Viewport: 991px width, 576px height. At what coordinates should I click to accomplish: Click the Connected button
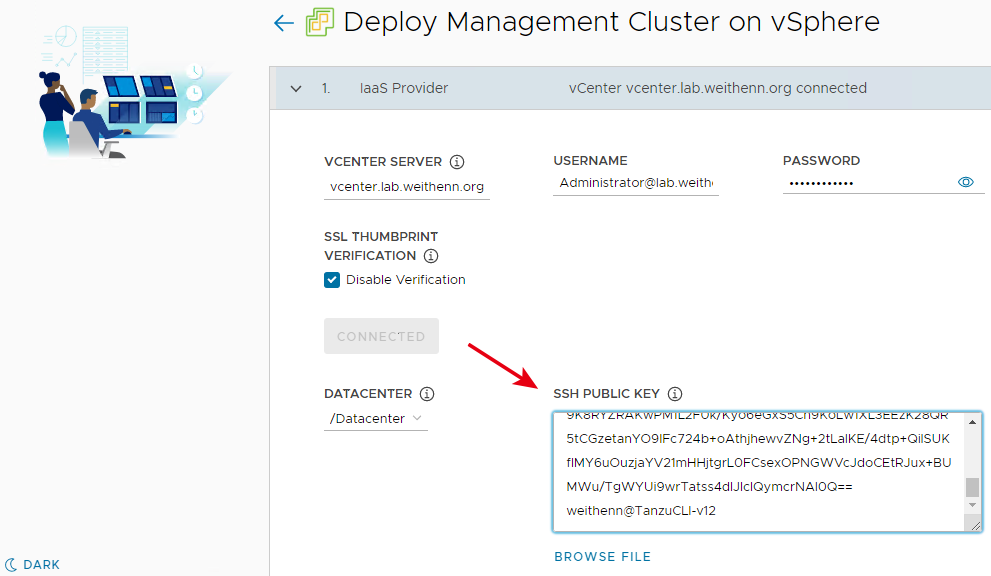381,336
